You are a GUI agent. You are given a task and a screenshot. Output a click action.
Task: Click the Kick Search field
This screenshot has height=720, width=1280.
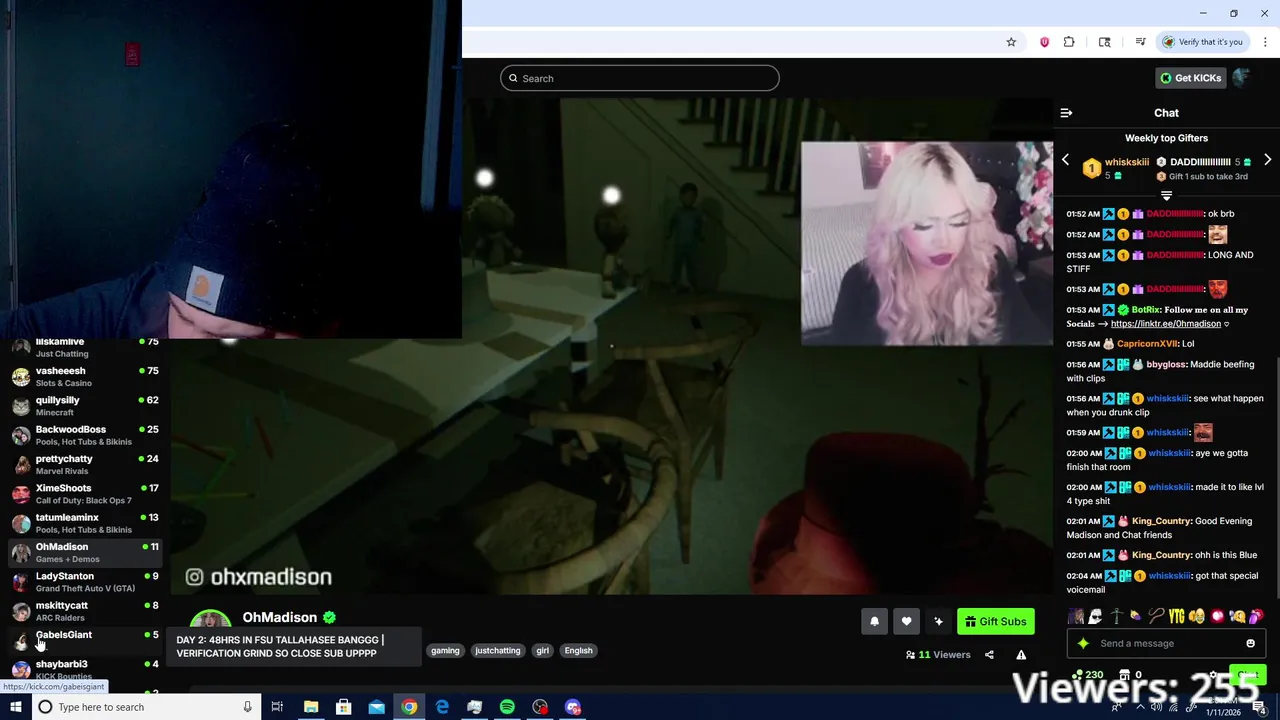click(x=640, y=78)
